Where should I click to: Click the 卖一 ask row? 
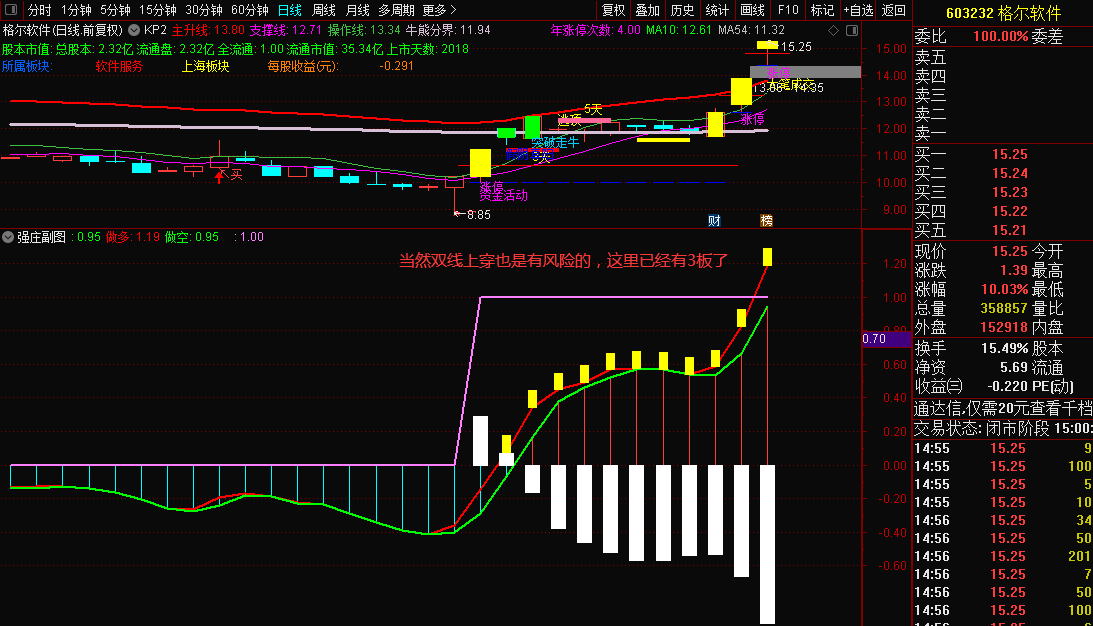1003,133
